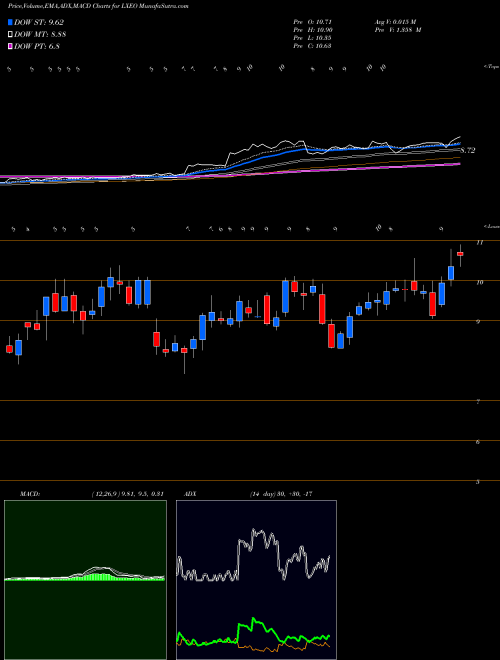Click the ADX (14 day) parameter values
The height and width of the screenshot is (660, 500).
[279, 494]
